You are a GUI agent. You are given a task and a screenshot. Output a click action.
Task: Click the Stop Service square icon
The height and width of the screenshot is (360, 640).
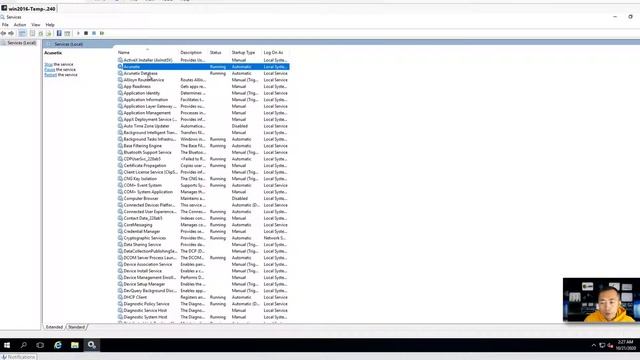[86, 33]
